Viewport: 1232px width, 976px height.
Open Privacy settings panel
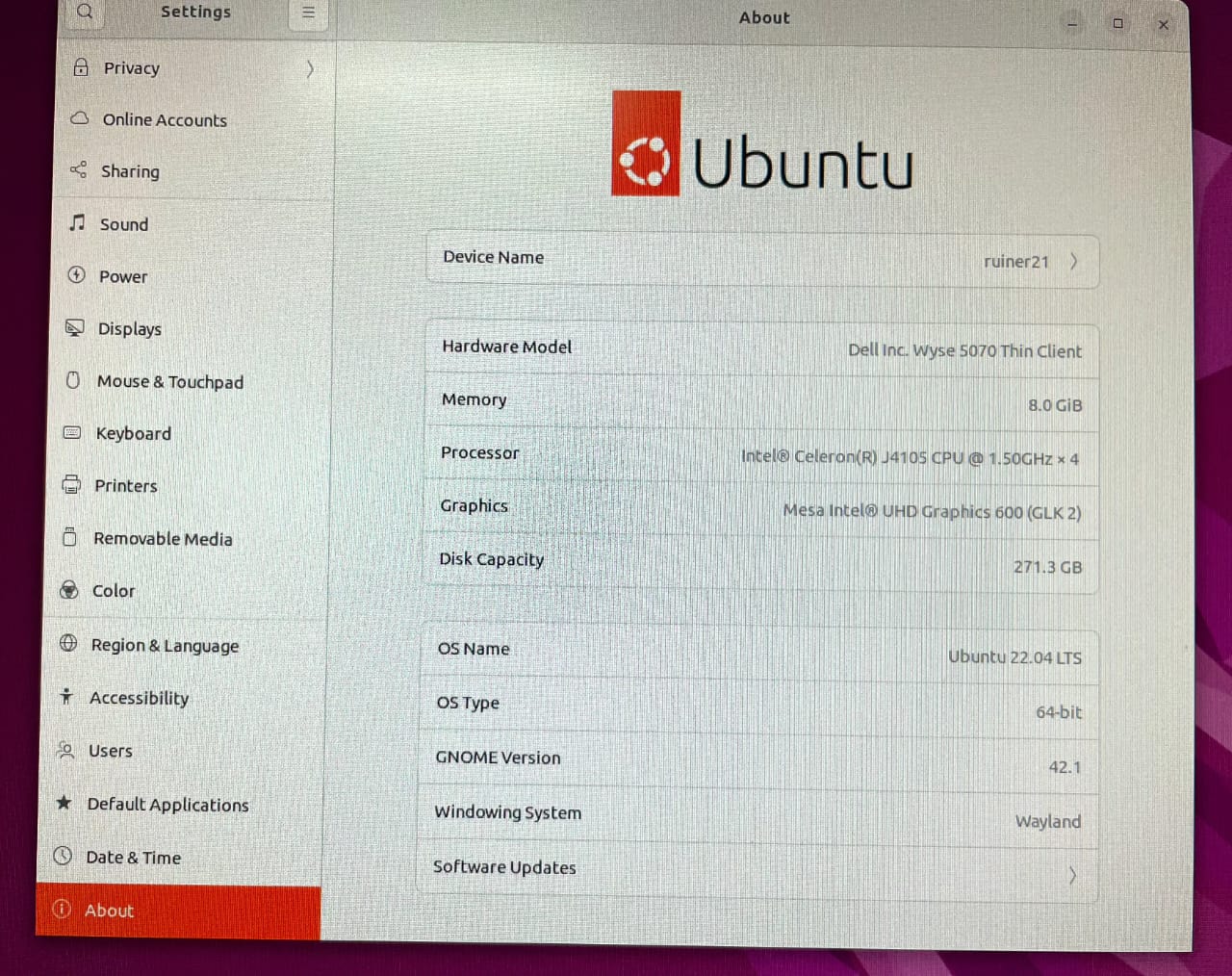point(196,67)
